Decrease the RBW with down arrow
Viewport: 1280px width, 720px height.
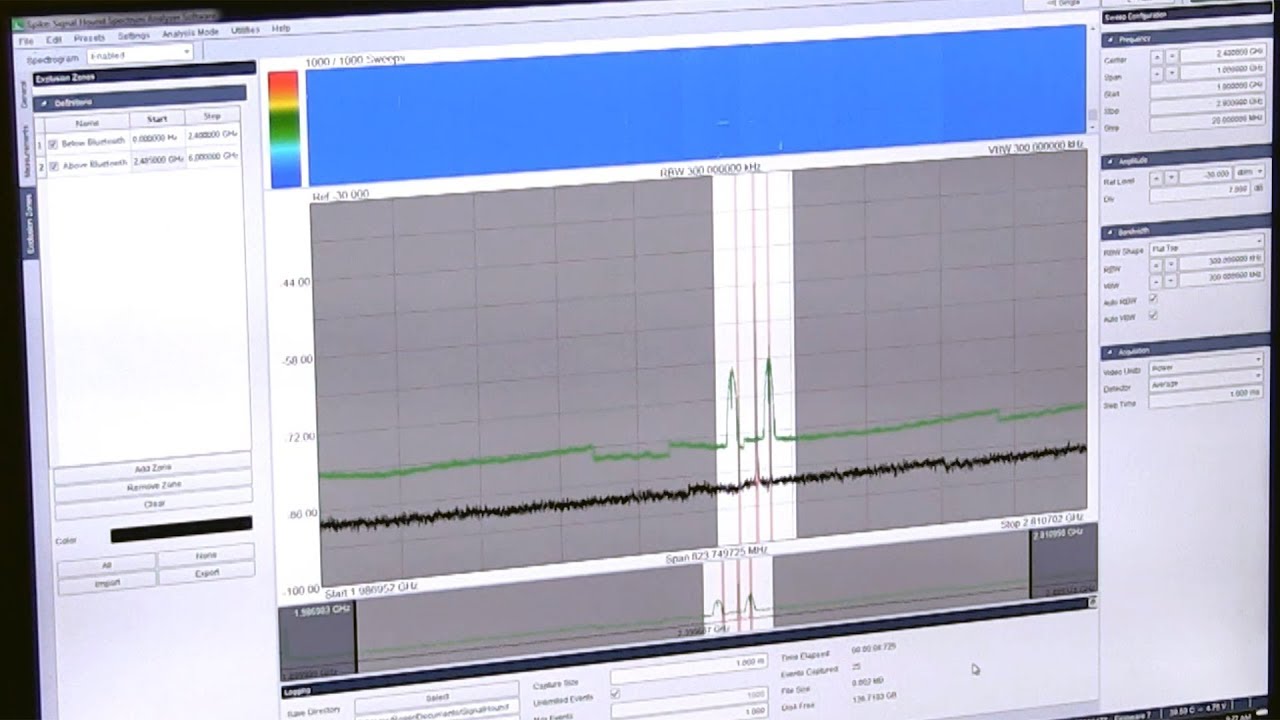(x=1172, y=266)
